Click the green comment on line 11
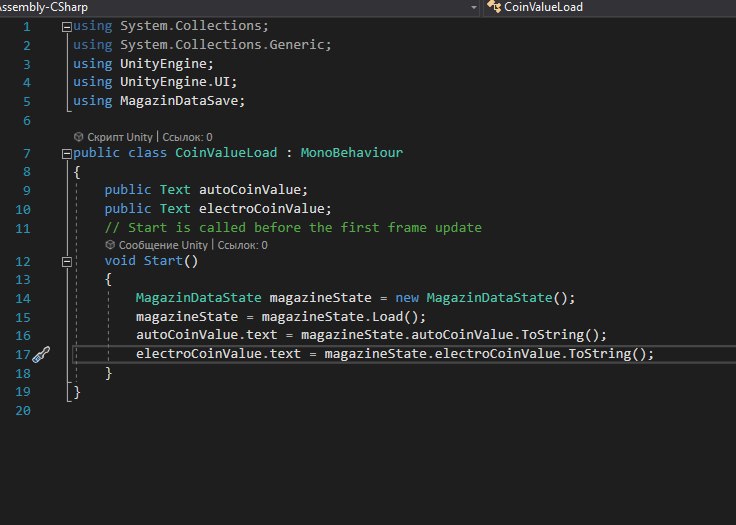Image resolution: width=736 pixels, height=525 pixels. 293,228
